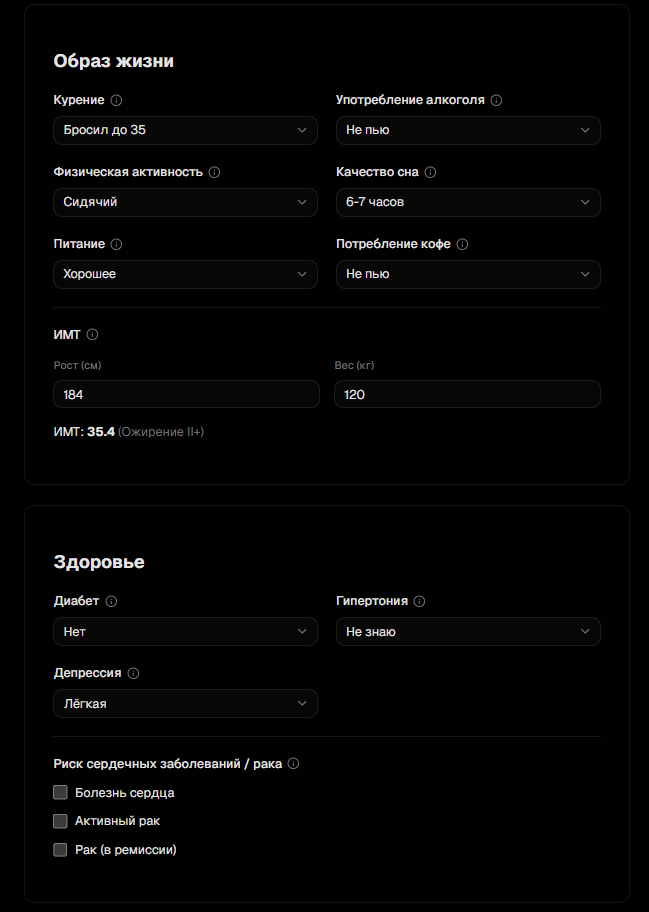
Task: Open the Депрессия dropdown showing Лёгкая
Action: pyautogui.click(x=185, y=703)
